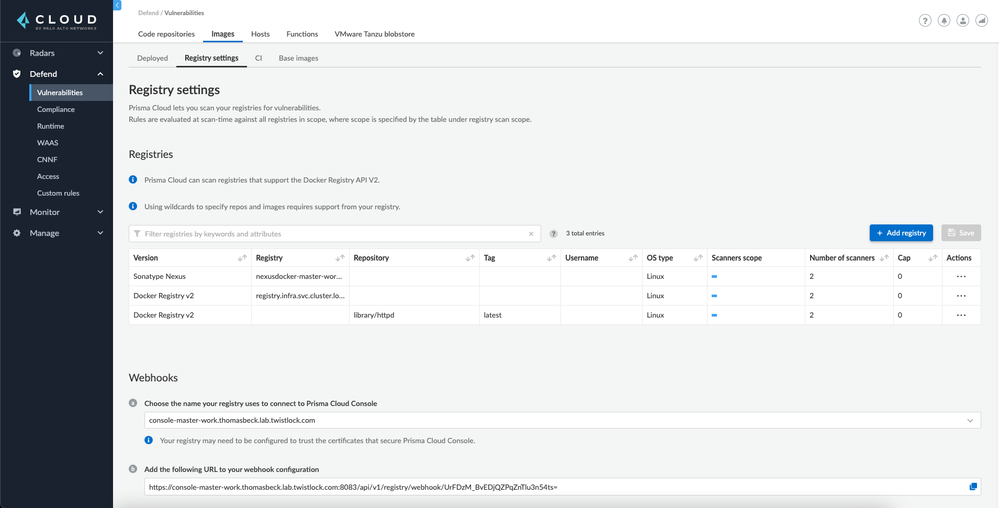The width and height of the screenshot is (999, 508).
Task: Open actions menu for Sonatype Nexus row
Action: click(x=960, y=277)
